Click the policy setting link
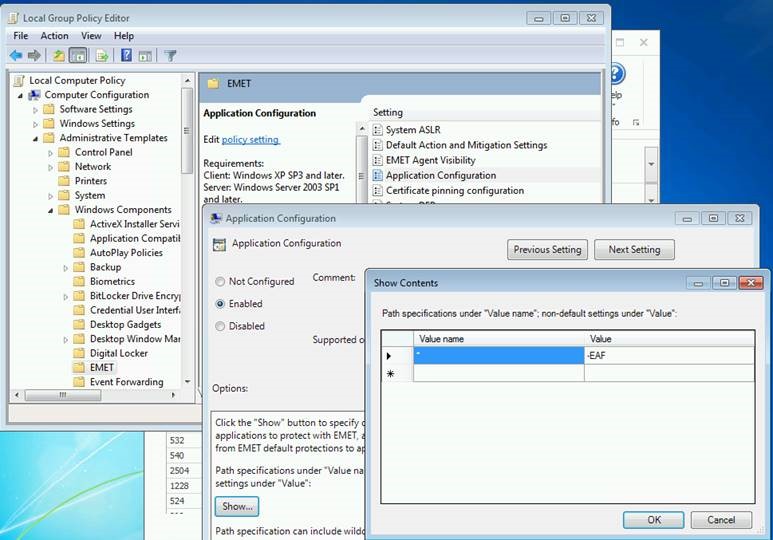 coord(250,140)
